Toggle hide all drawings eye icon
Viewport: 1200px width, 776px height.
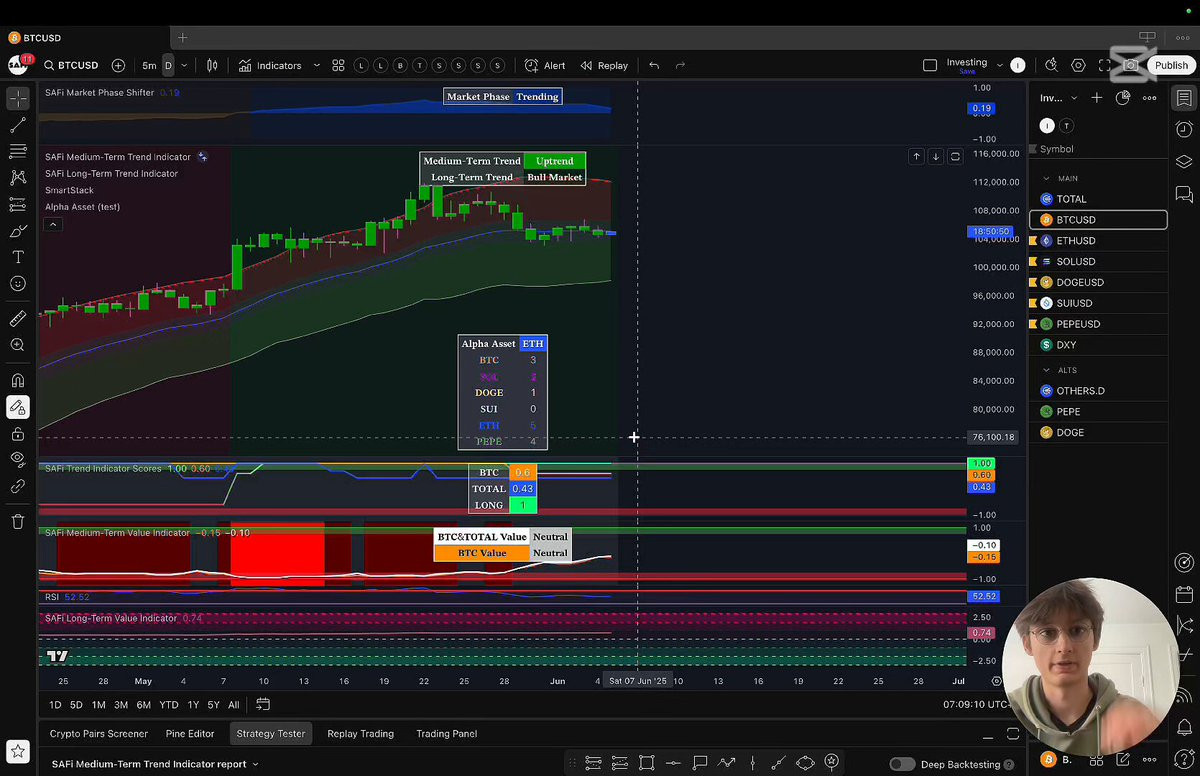[x=18, y=459]
